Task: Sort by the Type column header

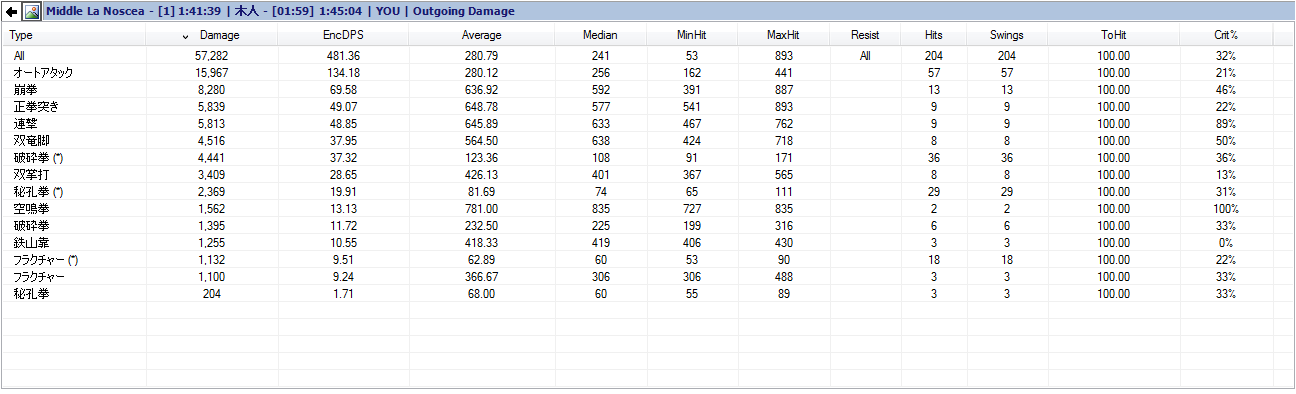Action: (x=73, y=35)
